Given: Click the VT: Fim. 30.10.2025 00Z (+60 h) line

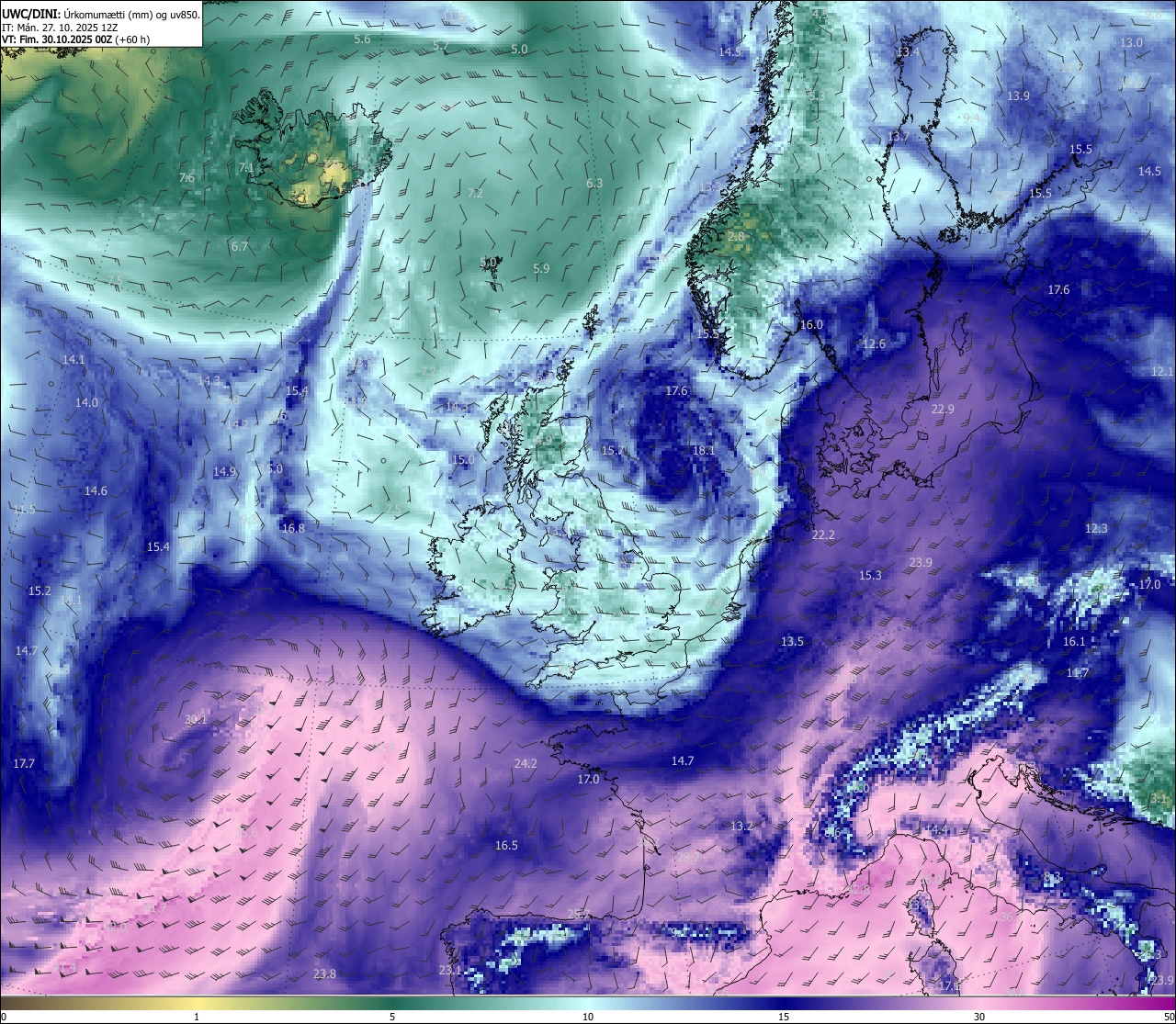Looking at the screenshot, I should (76, 39).
